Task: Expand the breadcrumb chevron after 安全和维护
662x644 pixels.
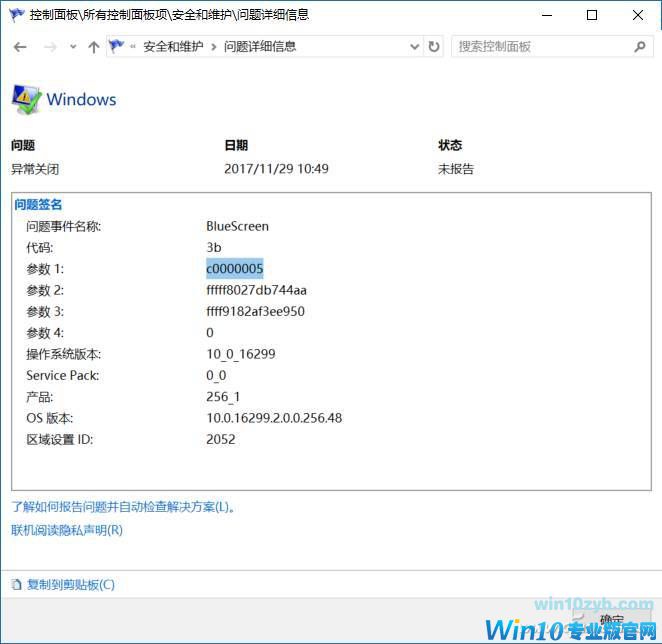Action: (214, 47)
